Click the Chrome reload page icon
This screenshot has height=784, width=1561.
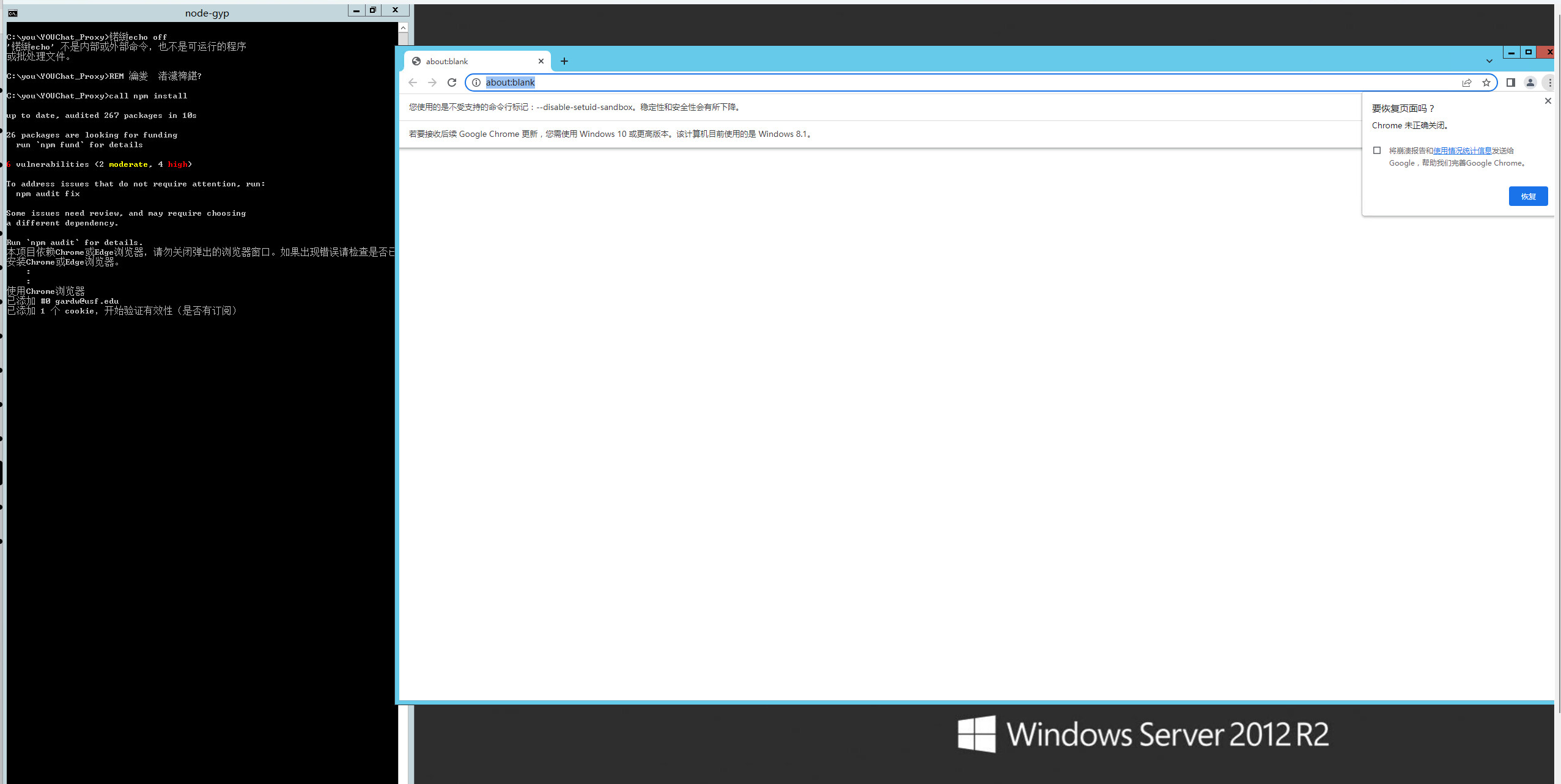pos(452,82)
